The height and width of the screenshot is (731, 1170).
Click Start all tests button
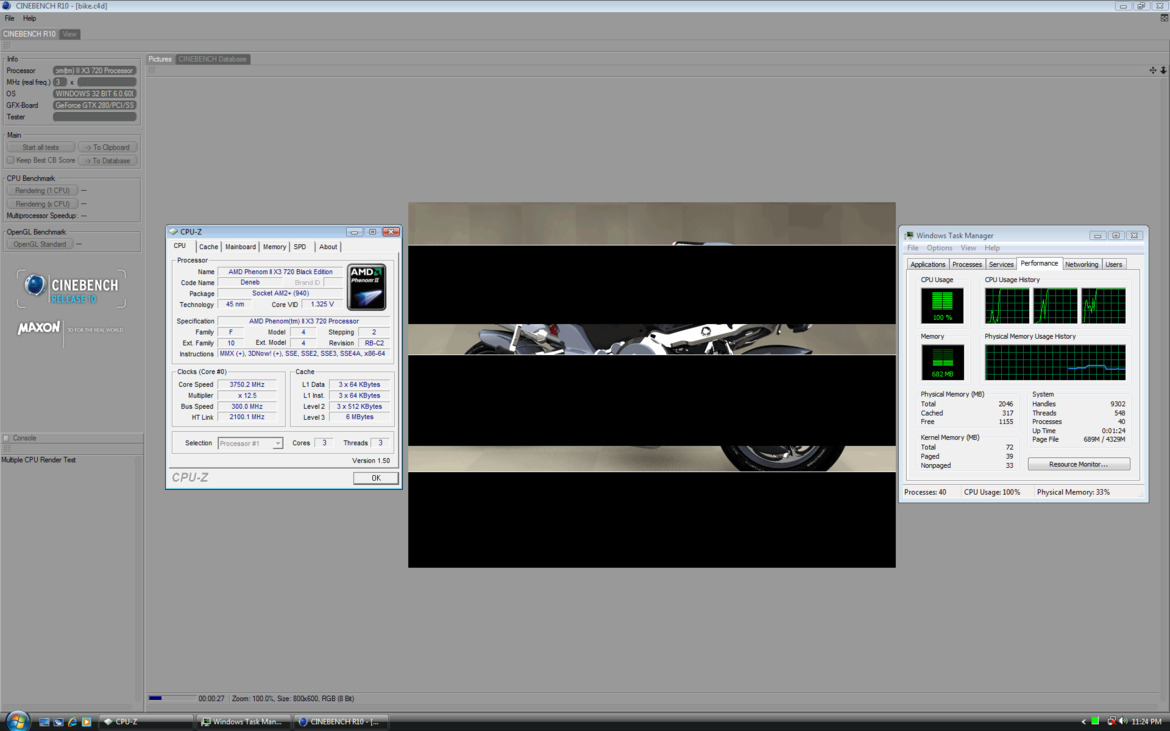[40, 148]
